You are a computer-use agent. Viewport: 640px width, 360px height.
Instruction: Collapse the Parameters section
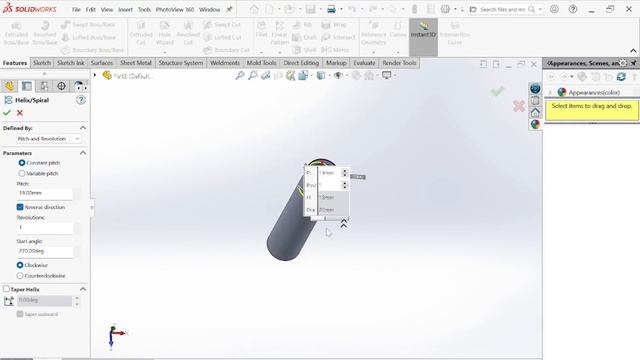[83, 153]
